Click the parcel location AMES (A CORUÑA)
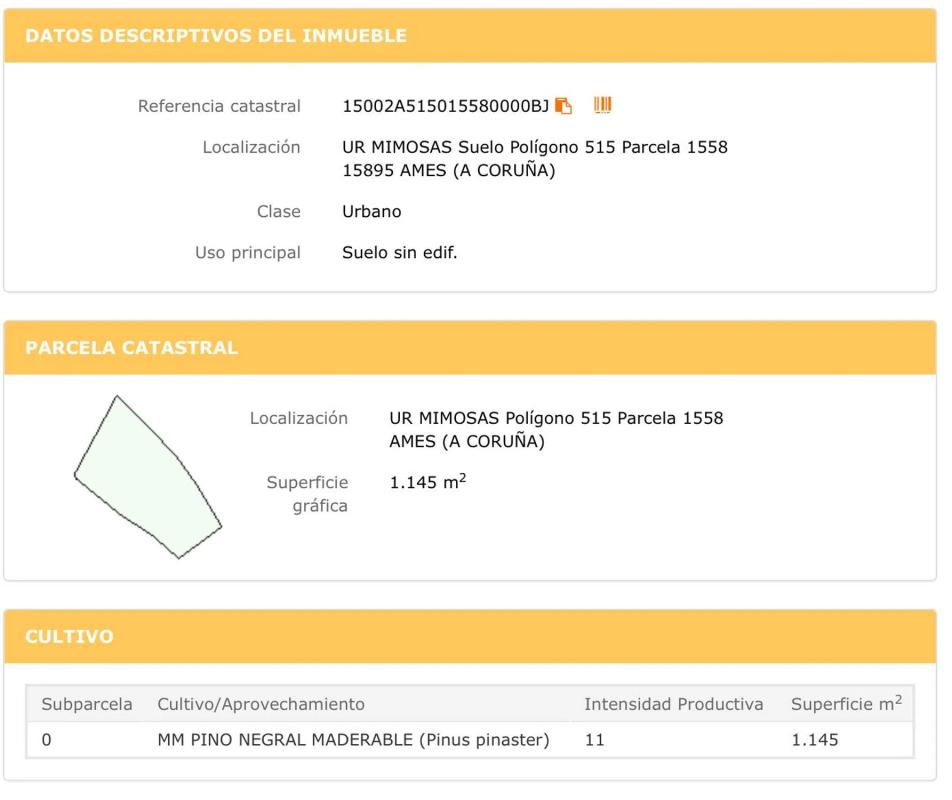 coord(466,442)
